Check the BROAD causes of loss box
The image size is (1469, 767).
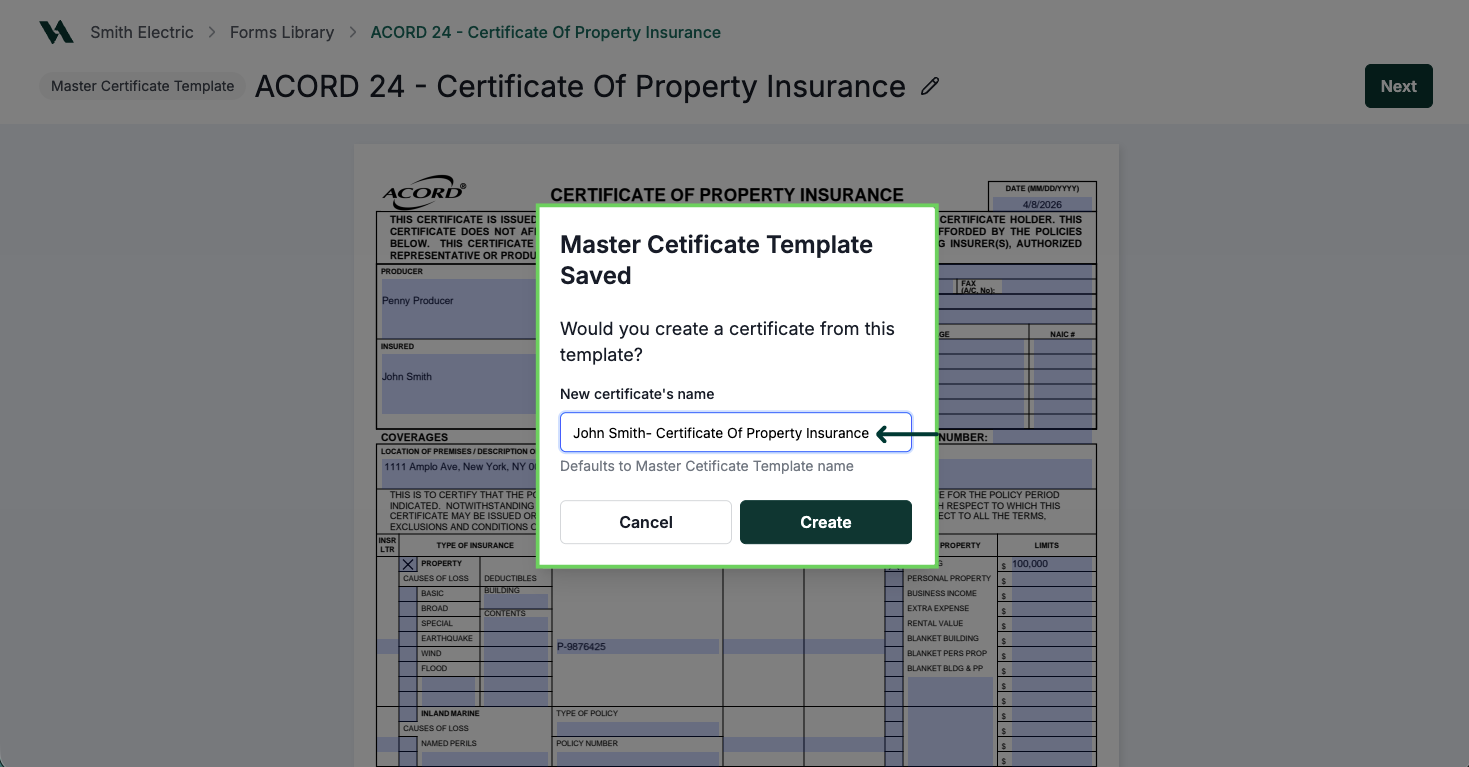coord(408,609)
